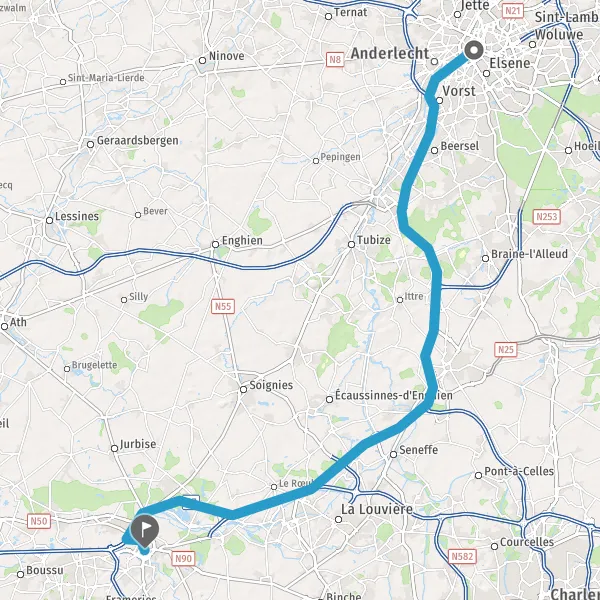Click the N50 road shield
This screenshot has width=600, height=600.
39,521
